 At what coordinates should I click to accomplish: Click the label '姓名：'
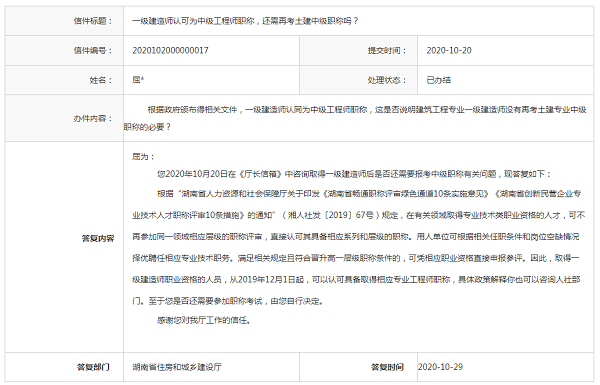[101, 80]
